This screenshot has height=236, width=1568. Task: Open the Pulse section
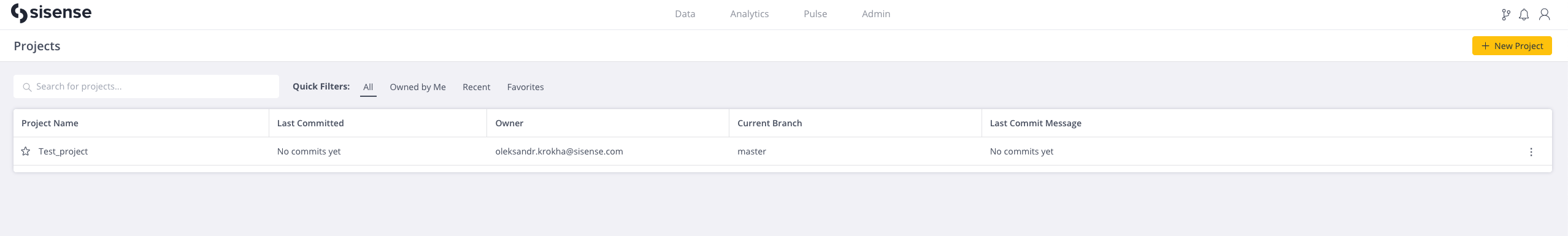pyautogui.click(x=815, y=13)
